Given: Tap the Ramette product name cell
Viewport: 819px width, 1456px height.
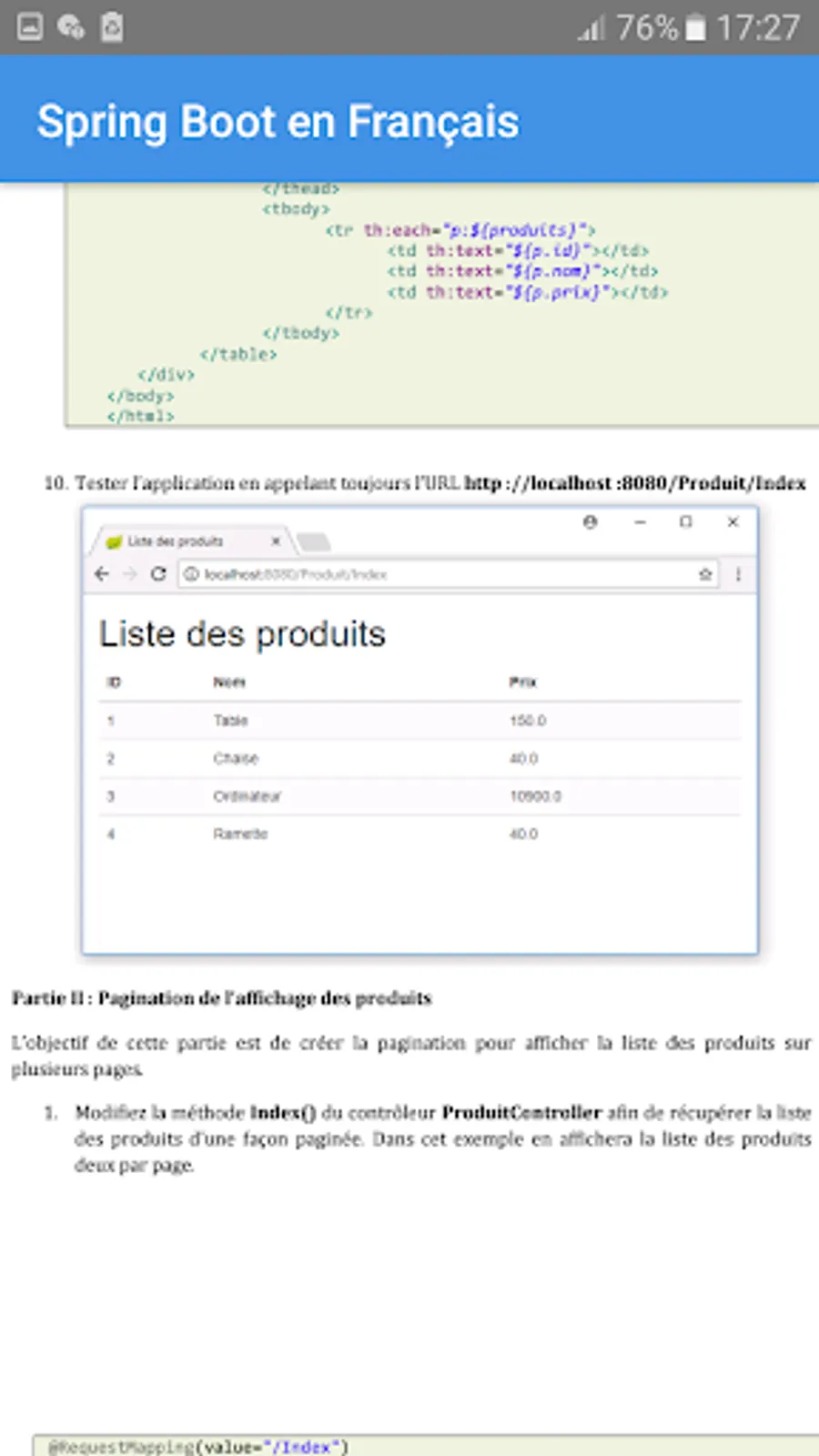Looking at the screenshot, I should pyautogui.click(x=240, y=834).
